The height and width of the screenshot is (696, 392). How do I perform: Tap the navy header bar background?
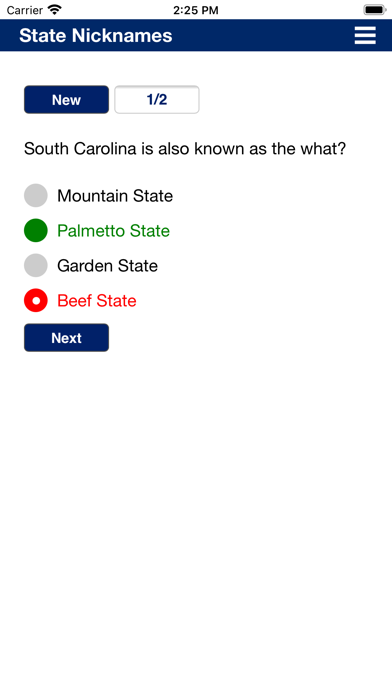(262, 36)
